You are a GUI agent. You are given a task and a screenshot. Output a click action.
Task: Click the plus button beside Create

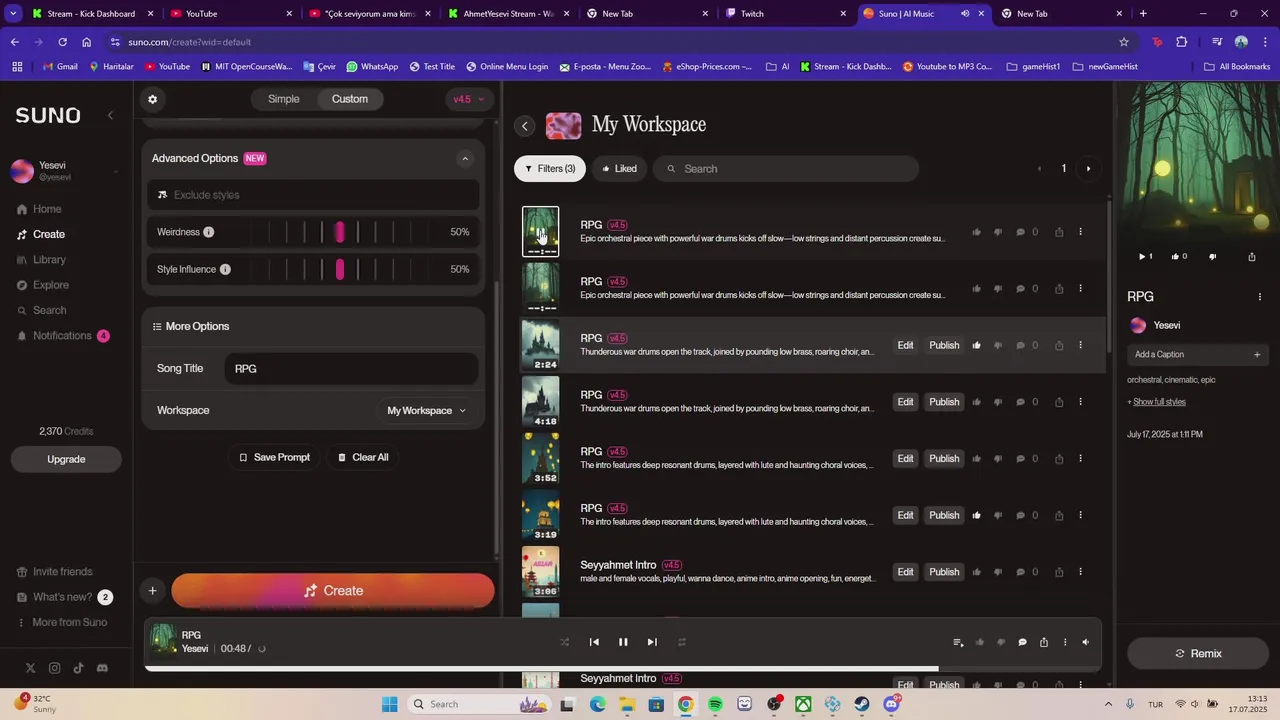click(x=152, y=591)
